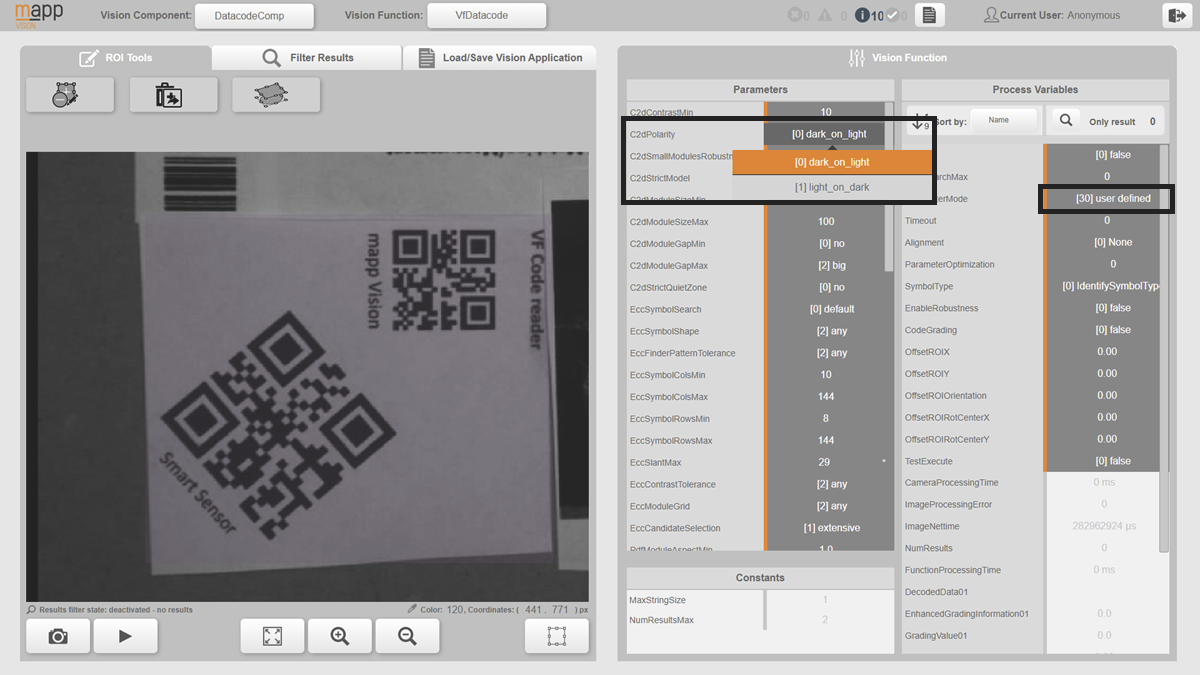Image resolution: width=1200 pixels, height=675 pixels.
Task: Zoom in on the camera image
Action: tap(340, 636)
